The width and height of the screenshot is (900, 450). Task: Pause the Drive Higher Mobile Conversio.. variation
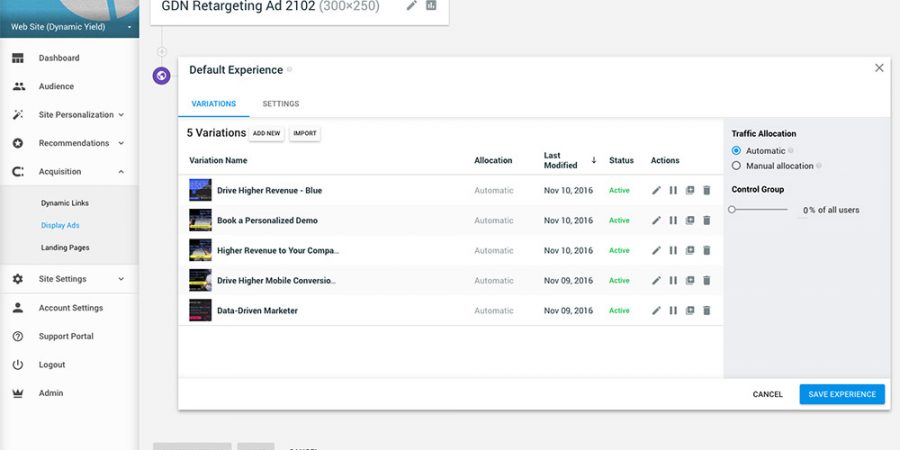pos(673,281)
